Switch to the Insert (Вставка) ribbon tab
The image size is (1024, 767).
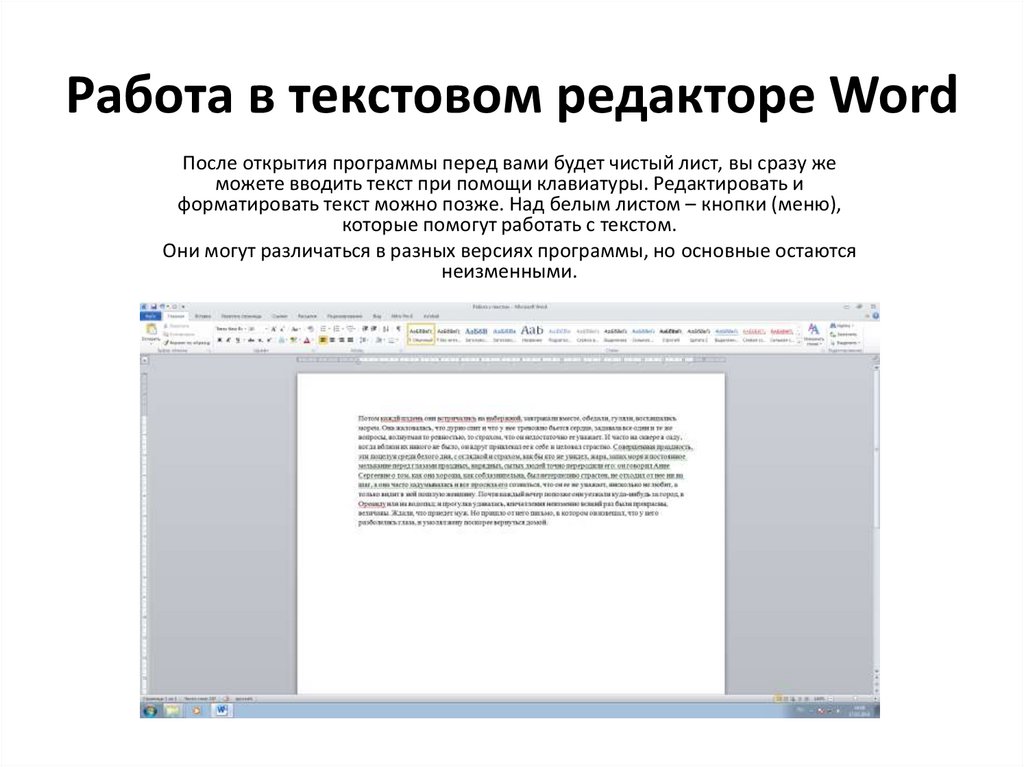click(x=203, y=316)
